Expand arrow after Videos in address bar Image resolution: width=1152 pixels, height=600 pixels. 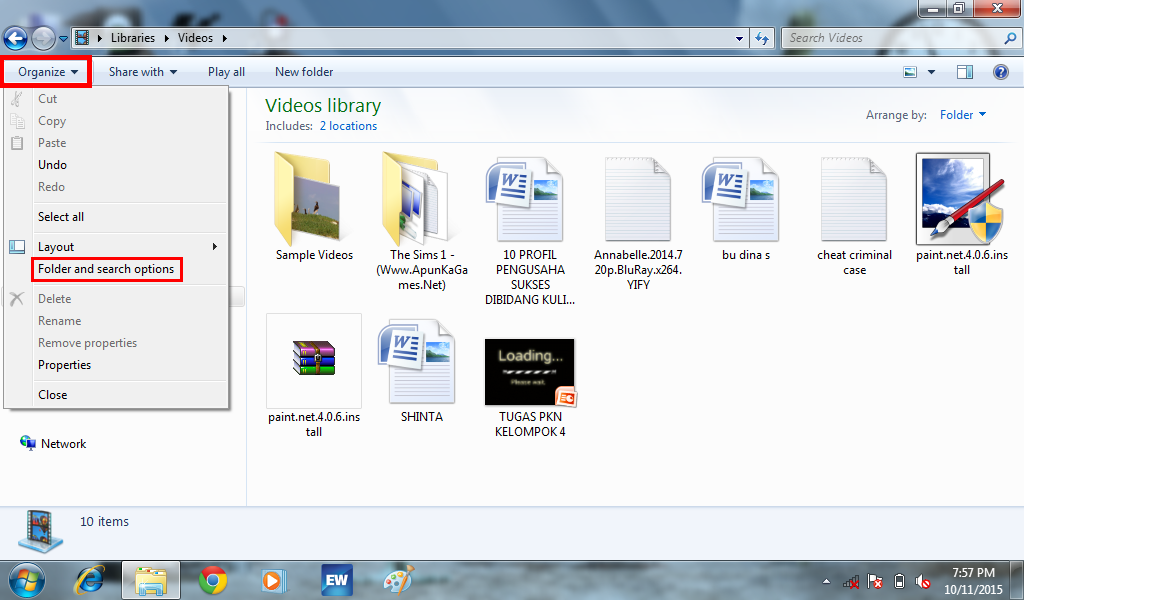pyautogui.click(x=225, y=38)
